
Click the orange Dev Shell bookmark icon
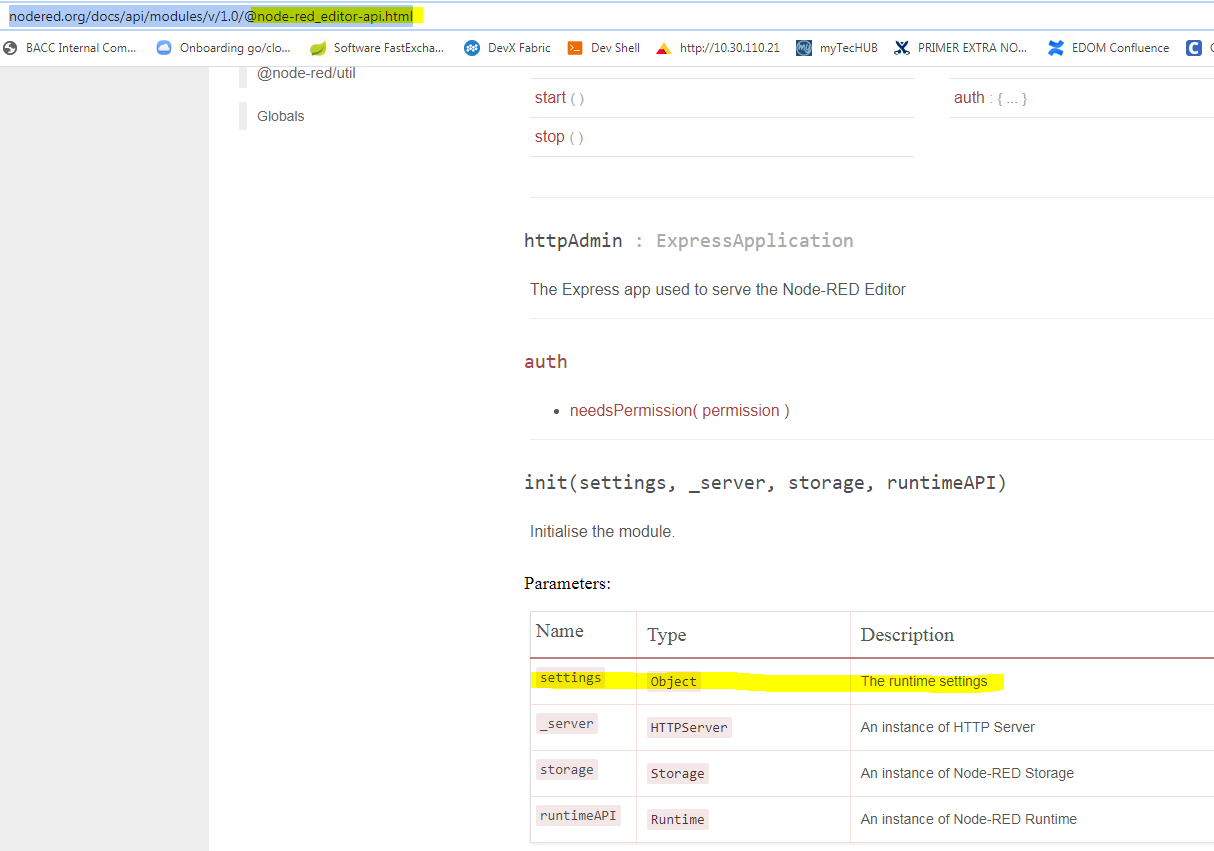tap(574, 47)
